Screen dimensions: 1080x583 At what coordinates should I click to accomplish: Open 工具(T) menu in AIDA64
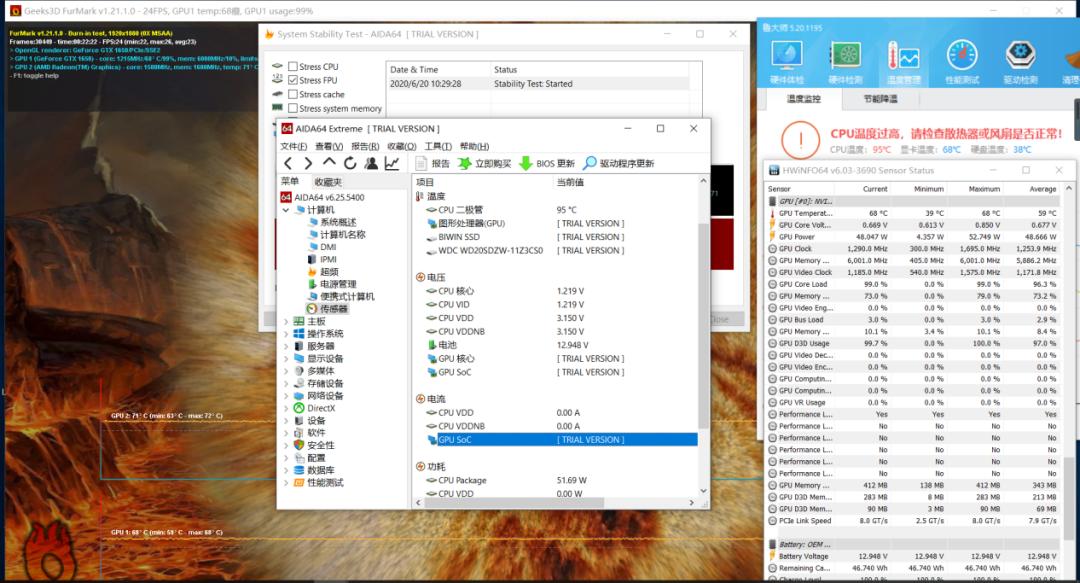pyautogui.click(x=438, y=146)
